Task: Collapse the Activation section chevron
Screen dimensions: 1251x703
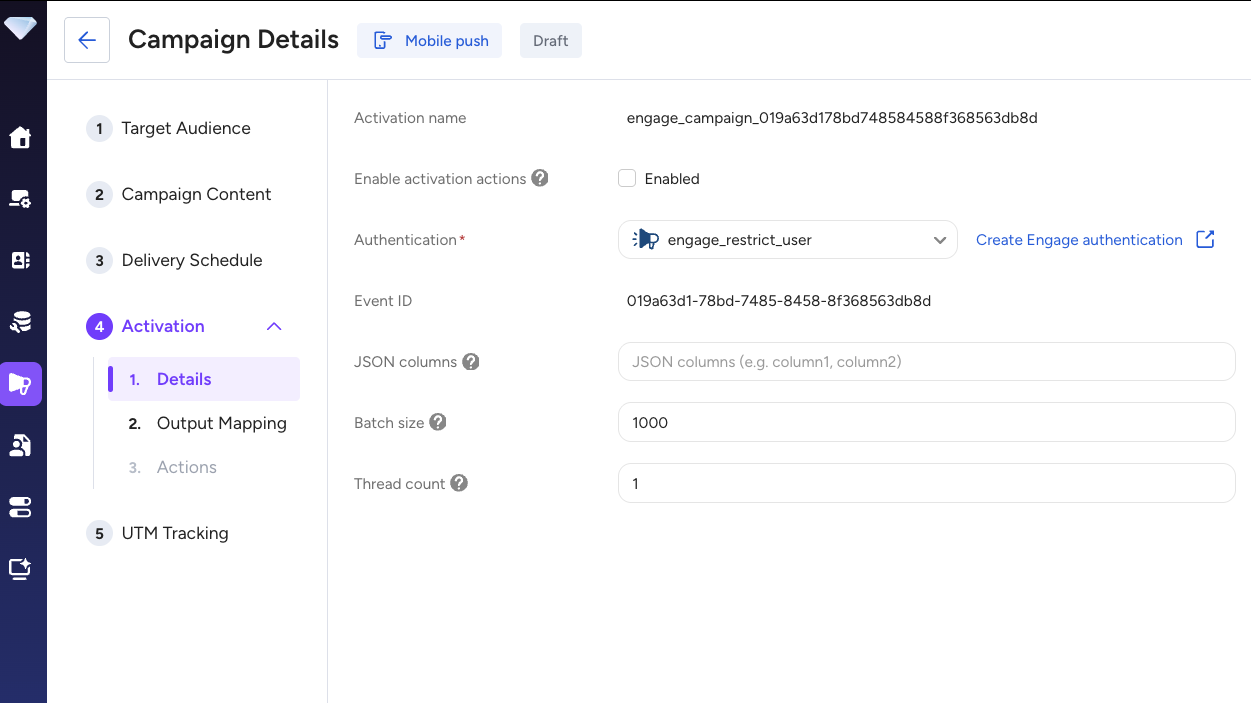Action: click(x=274, y=326)
